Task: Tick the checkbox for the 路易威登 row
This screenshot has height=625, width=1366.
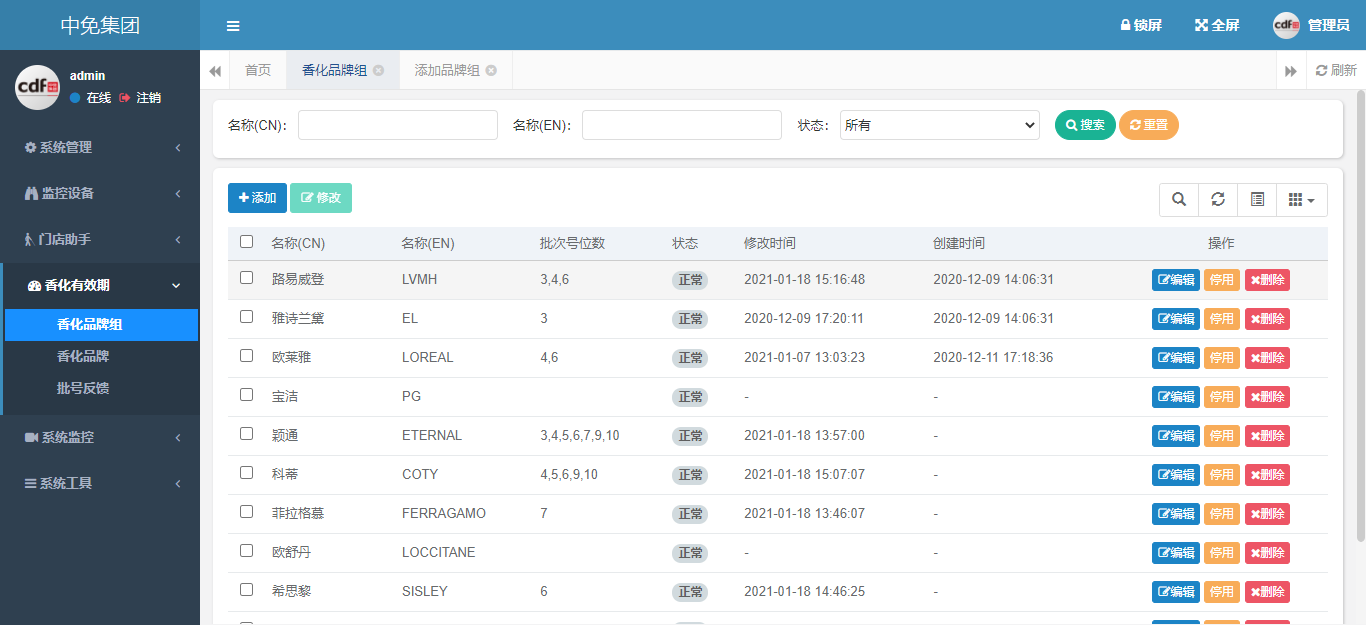Action: coord(247,278)
